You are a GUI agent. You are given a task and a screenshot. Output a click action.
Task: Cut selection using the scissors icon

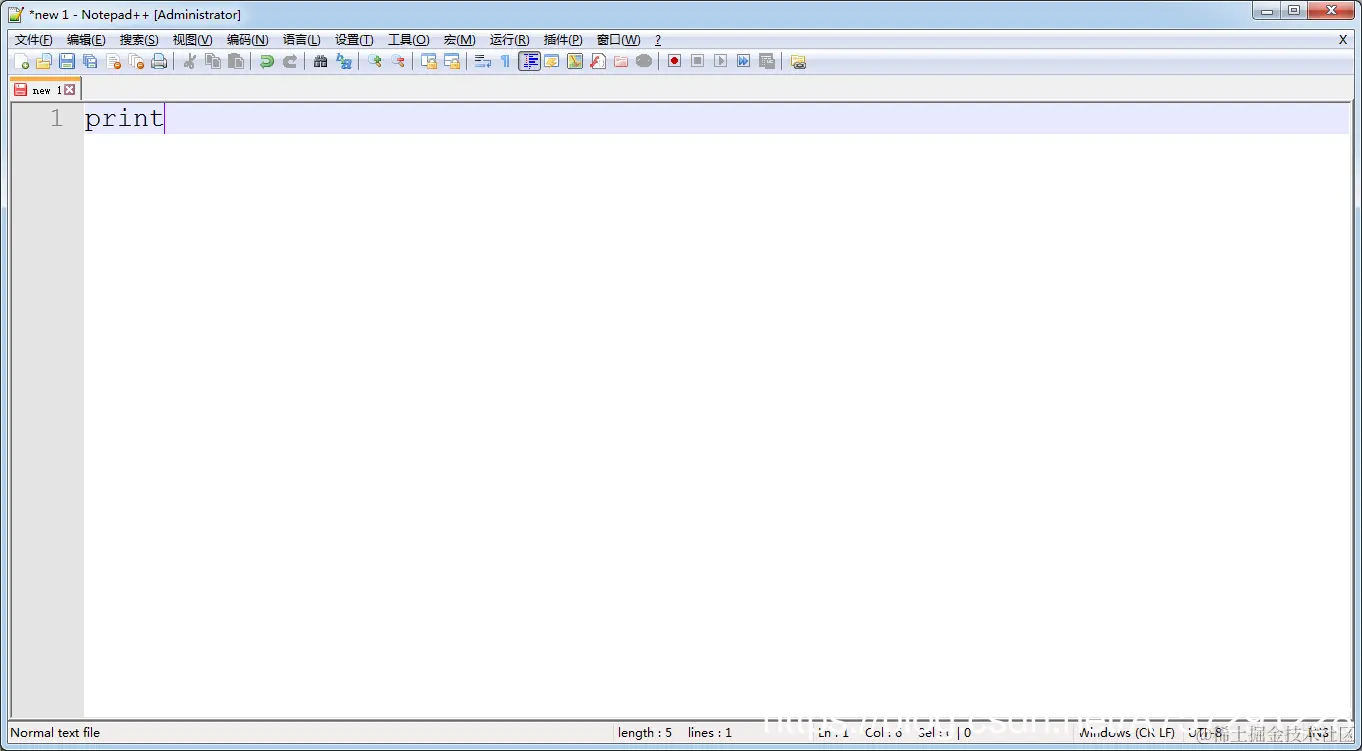[x=190, y=61]
